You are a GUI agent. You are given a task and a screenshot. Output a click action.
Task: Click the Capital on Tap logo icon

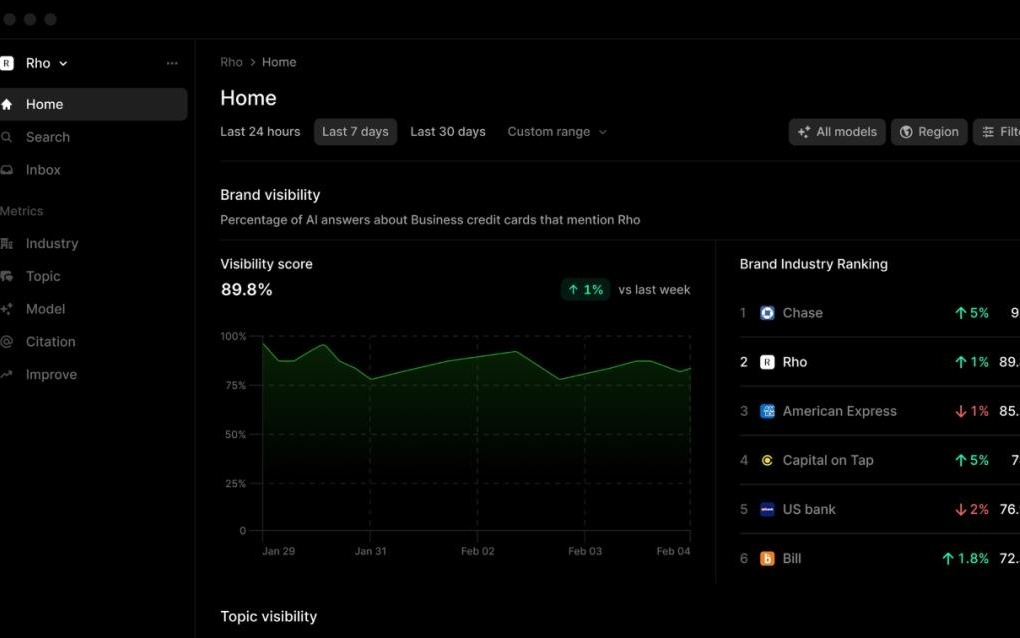(768, 460)
